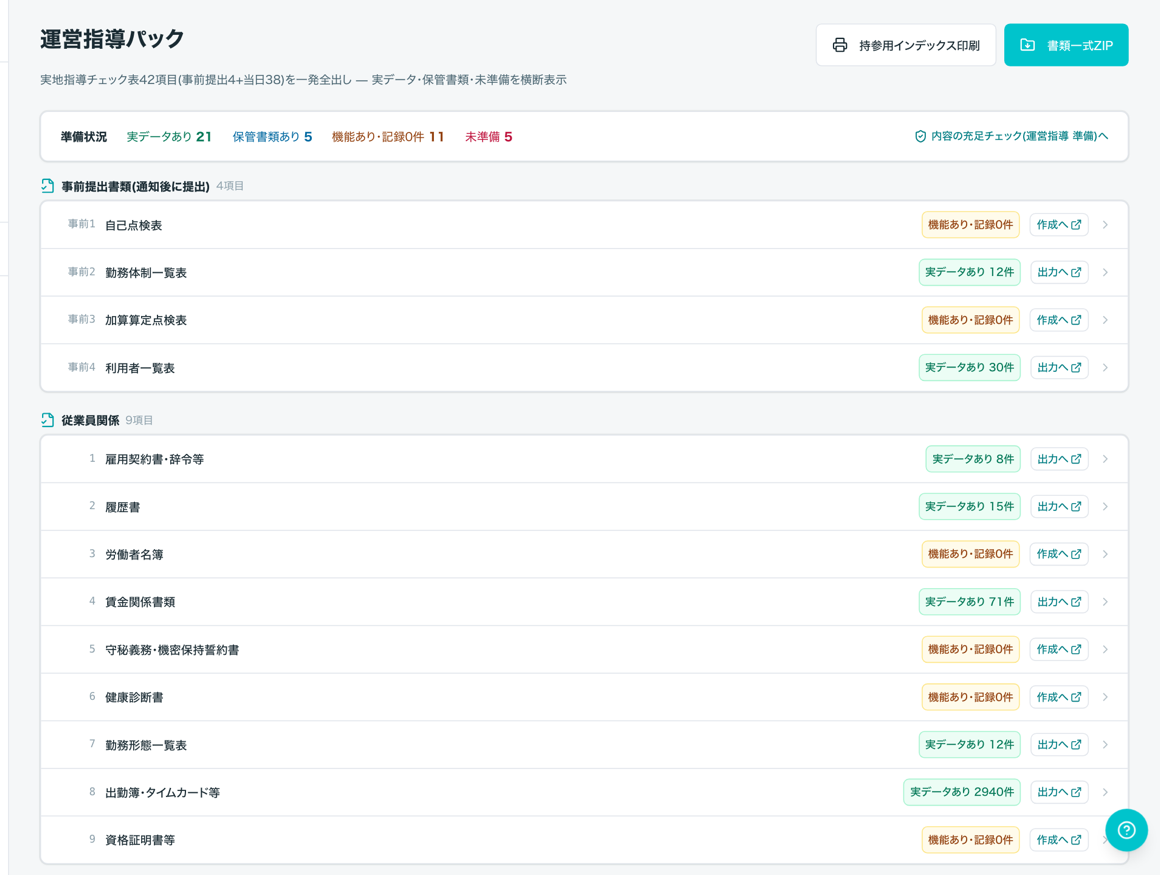This screenshot has height=875, width=1160.
Task: Click the shield icon beside 内容の充足チェック
Action: point(920,136)
